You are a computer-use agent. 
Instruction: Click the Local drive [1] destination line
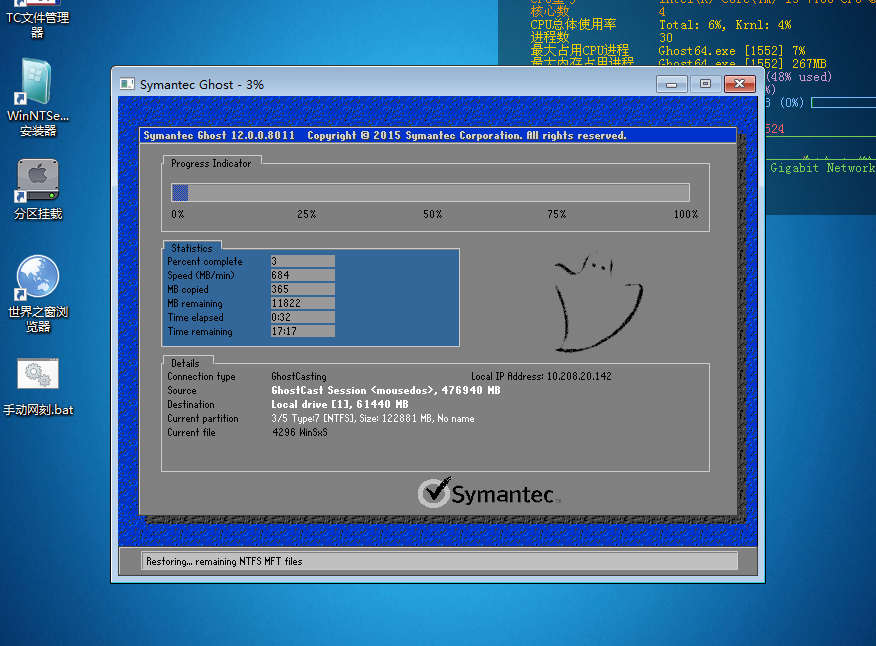[x=340, y=404]
